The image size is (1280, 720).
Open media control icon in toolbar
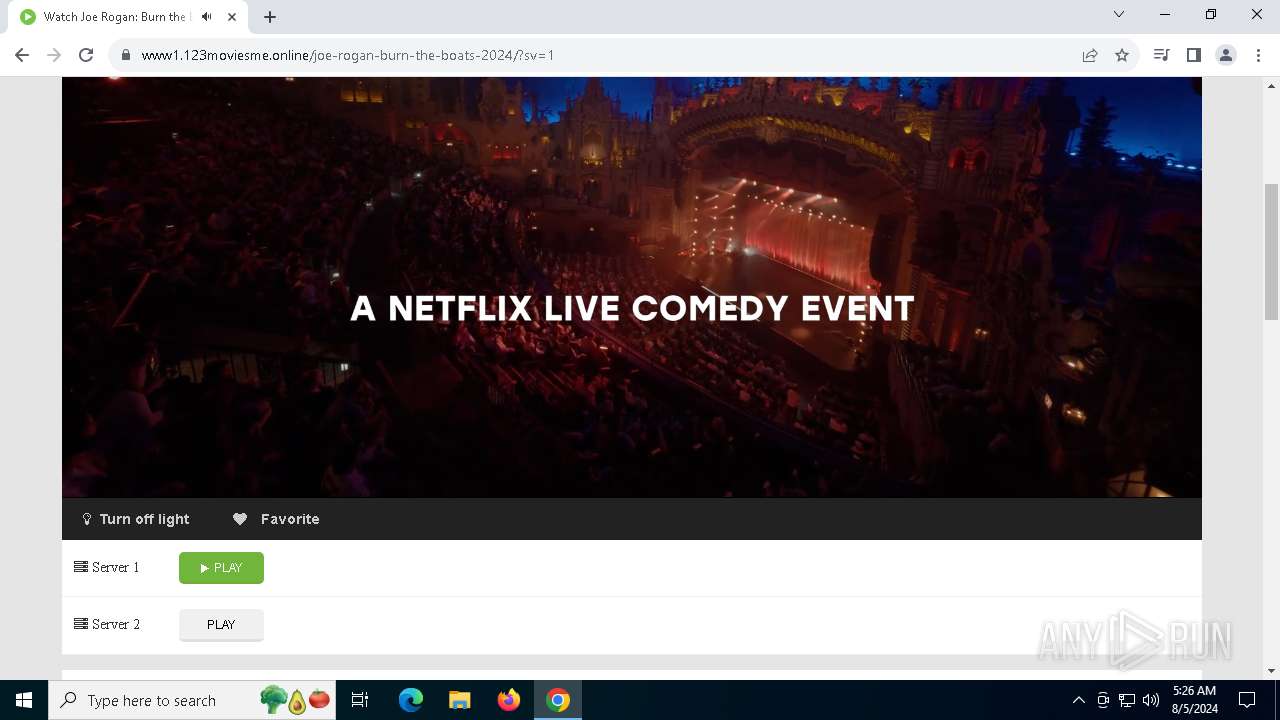pyautogui.click(x=1161, y=55)
